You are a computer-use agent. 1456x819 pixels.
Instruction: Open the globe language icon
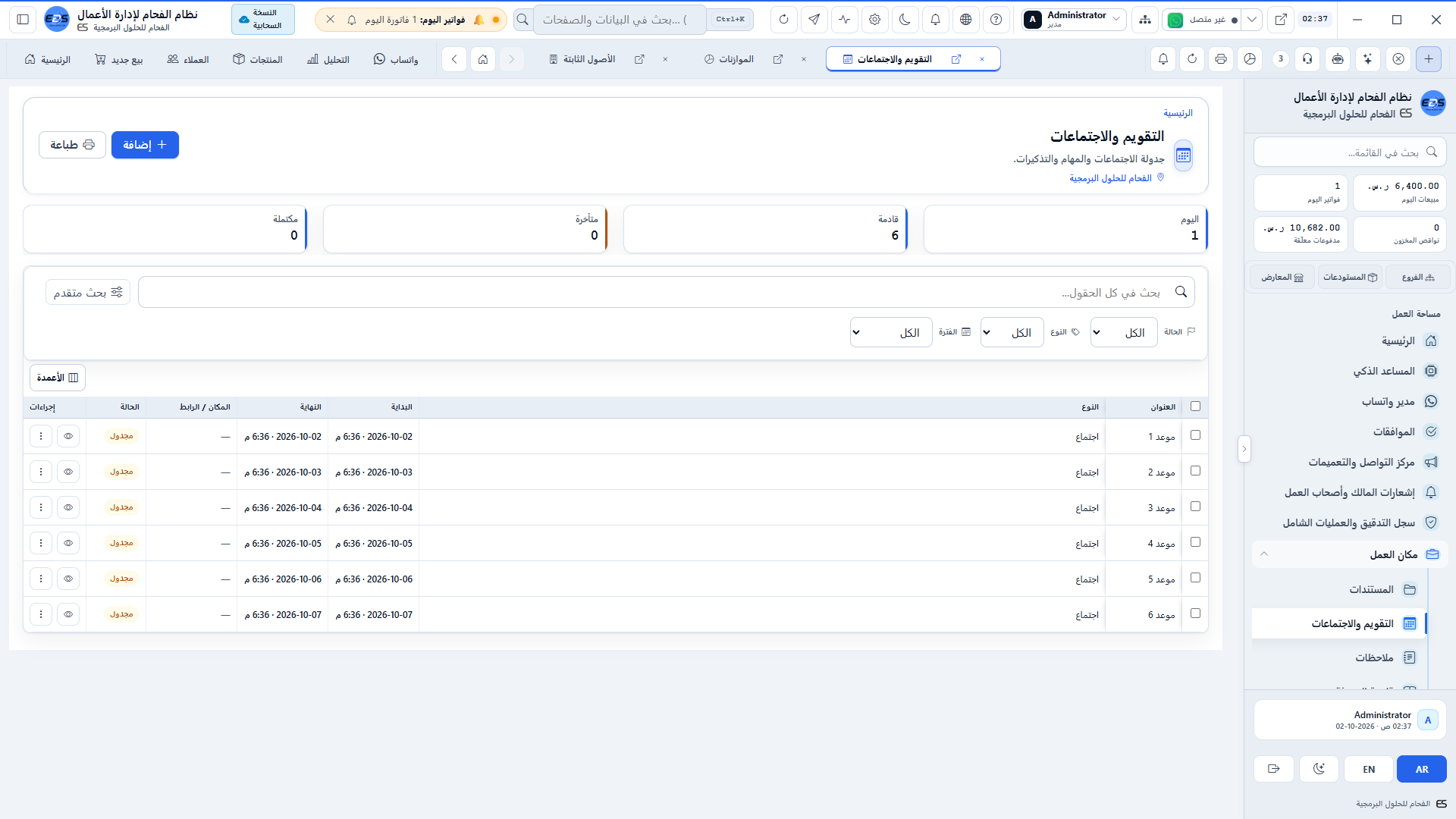(965, 20)
